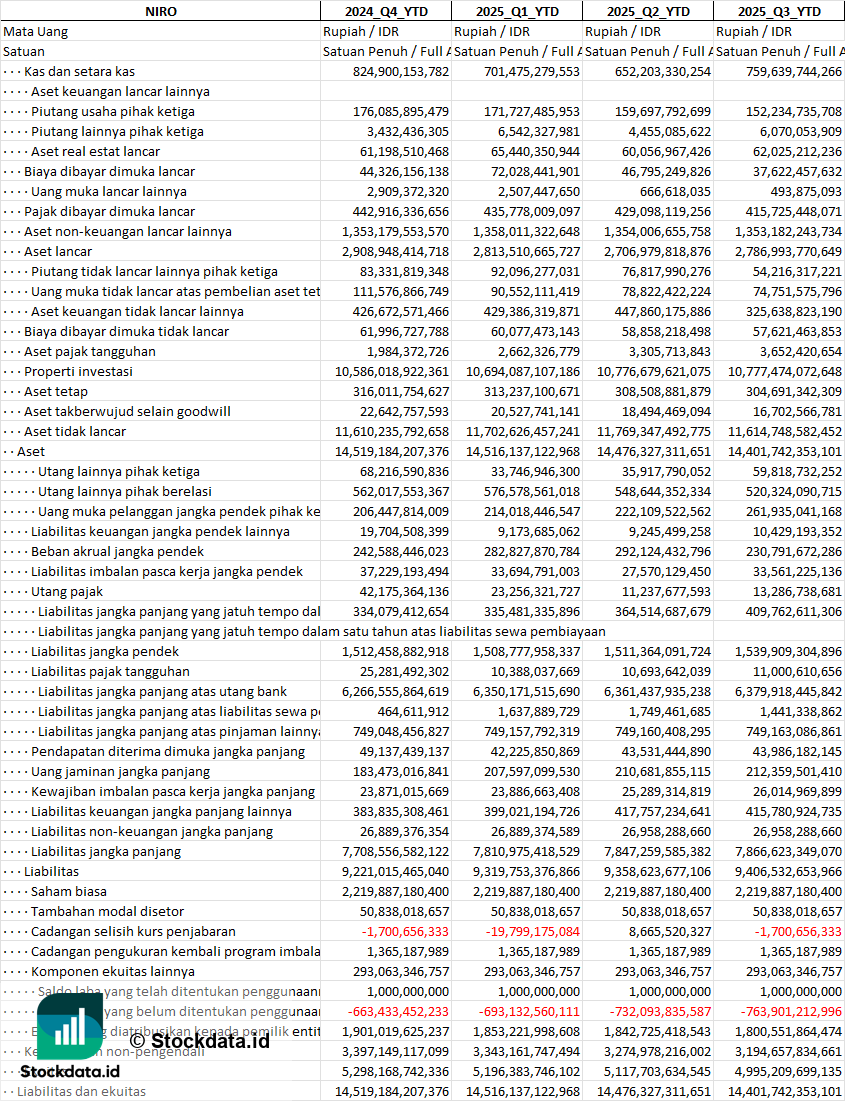845x1101 pixels.
Task: Click value 1,512,458,882,918
Action: (x=396, y=652)
